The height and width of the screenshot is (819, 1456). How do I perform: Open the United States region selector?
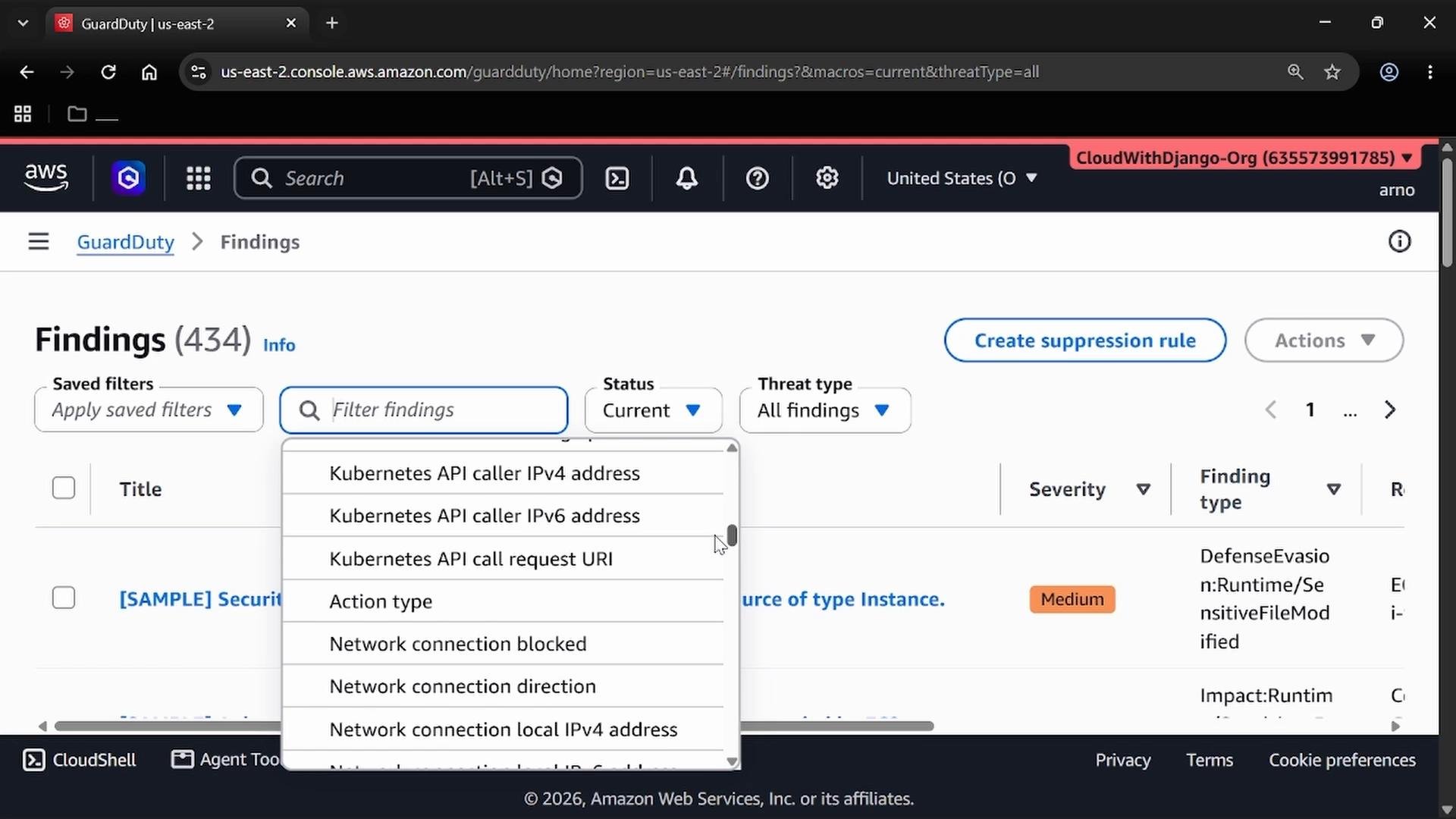(x=962, y=178)
